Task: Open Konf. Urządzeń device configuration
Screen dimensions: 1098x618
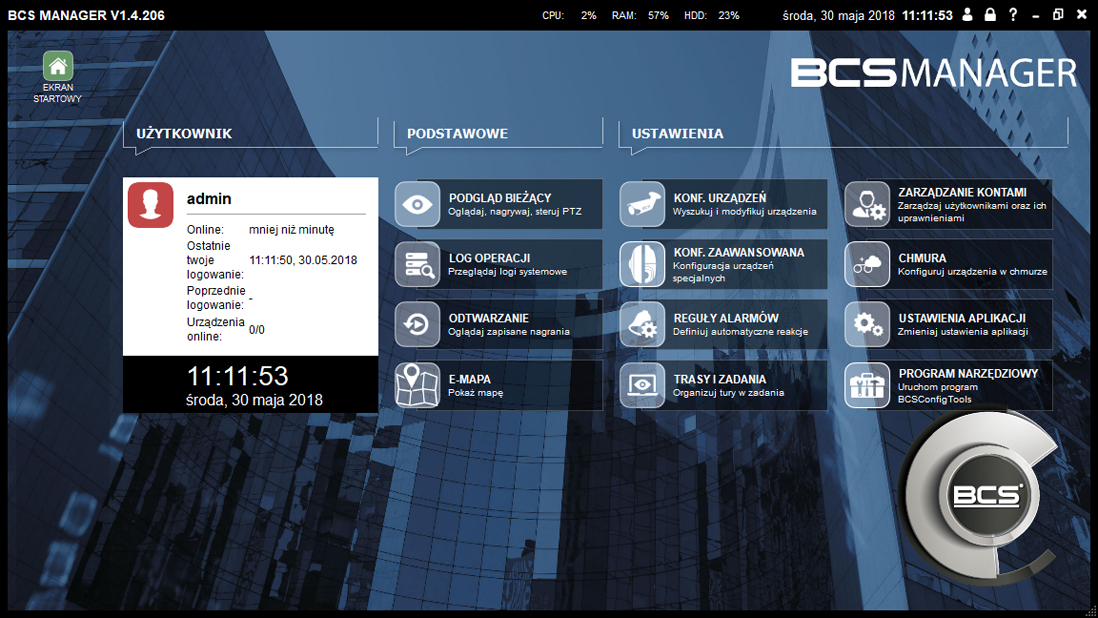Action: (x=723, y=204)
